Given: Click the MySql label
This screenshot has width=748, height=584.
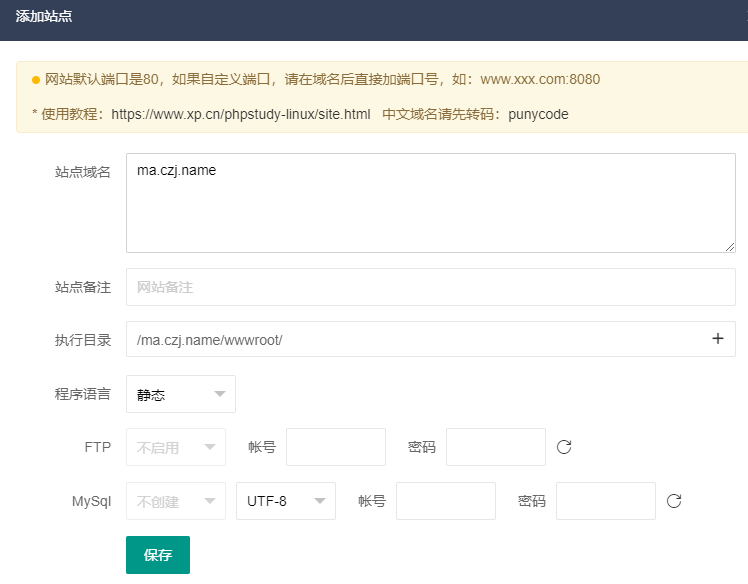Looking at the screenshot, I should (92, 501).
